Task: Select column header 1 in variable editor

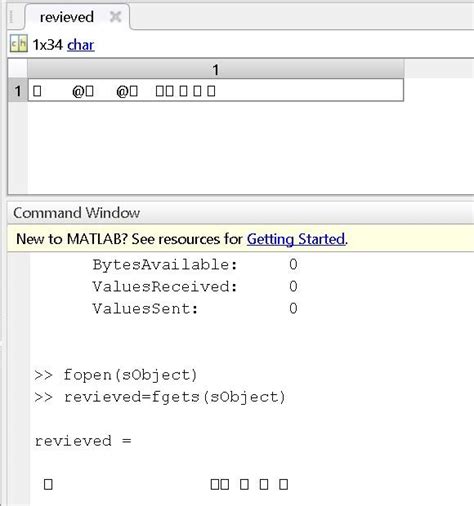Action: (215, 69)
